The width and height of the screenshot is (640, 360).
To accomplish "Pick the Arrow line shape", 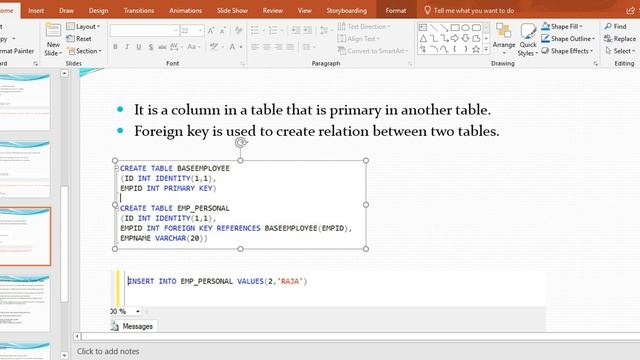I will click(x=444, y=28).
